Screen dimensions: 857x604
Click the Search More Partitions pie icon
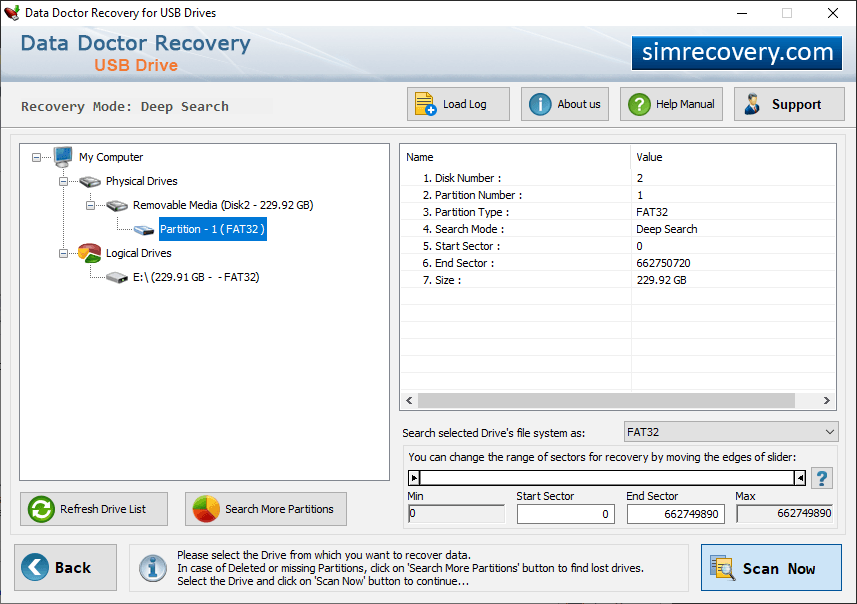pos(206,509)
